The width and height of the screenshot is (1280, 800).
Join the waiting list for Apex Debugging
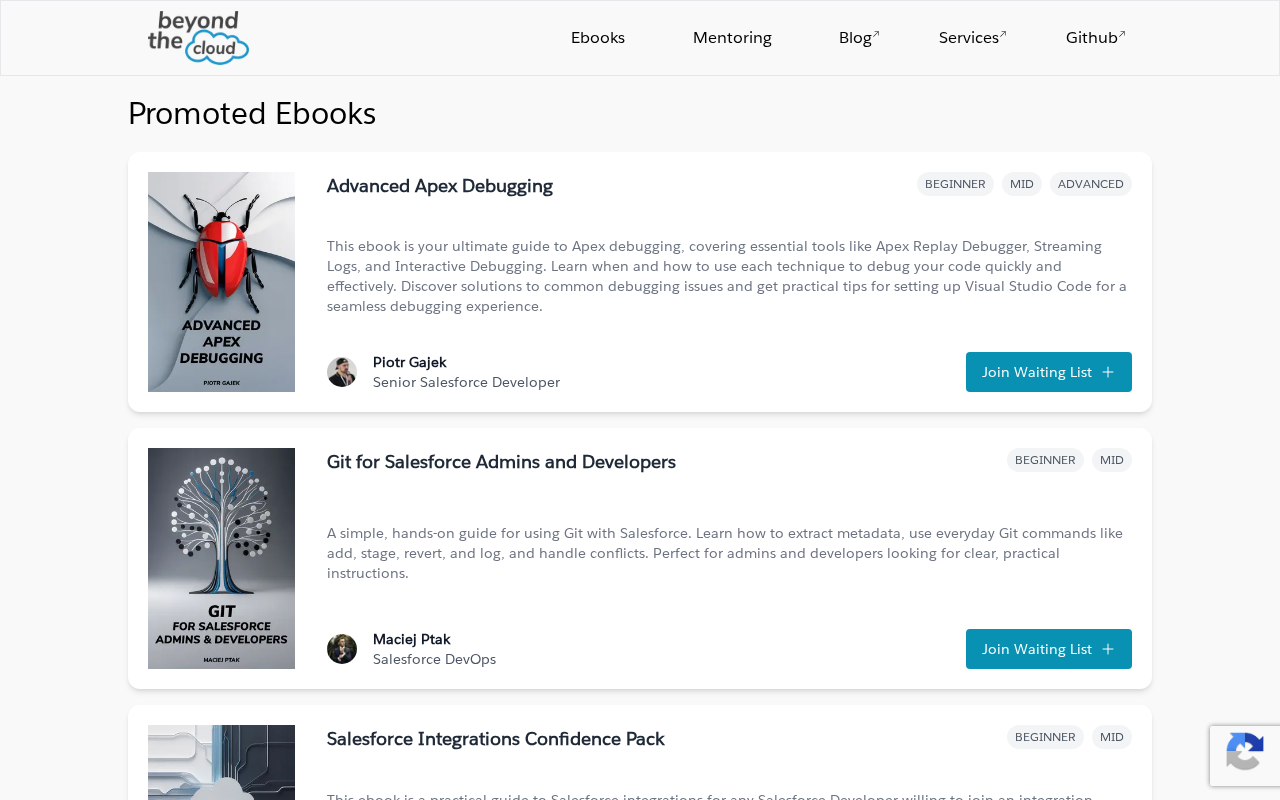click(x=1048, y=372)
